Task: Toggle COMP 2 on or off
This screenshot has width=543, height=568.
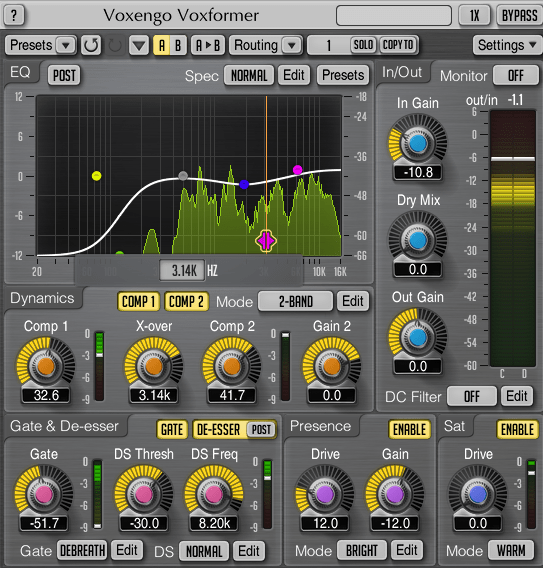Action: pos(186,301)
